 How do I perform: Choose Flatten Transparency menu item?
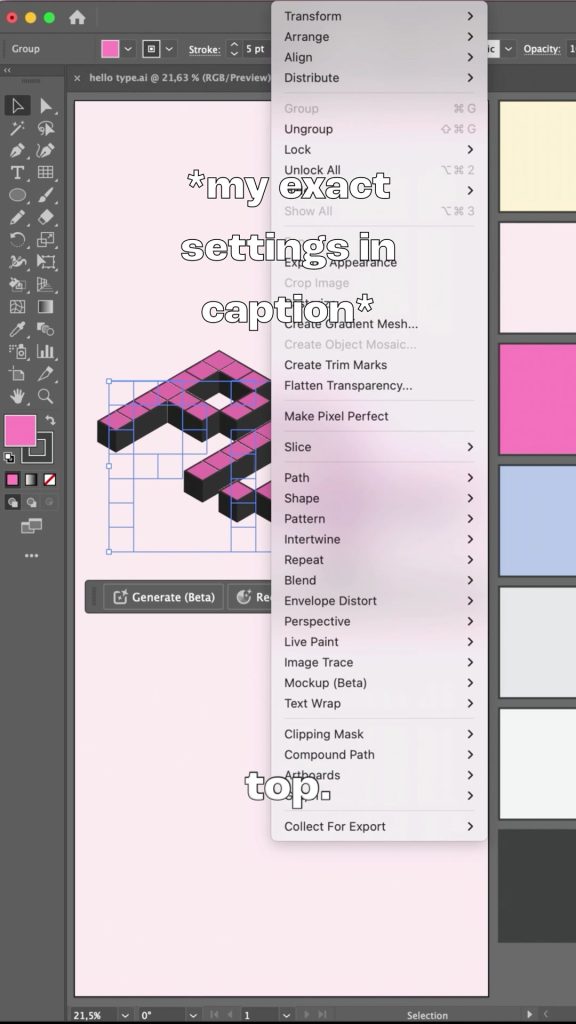coord(379,385)
